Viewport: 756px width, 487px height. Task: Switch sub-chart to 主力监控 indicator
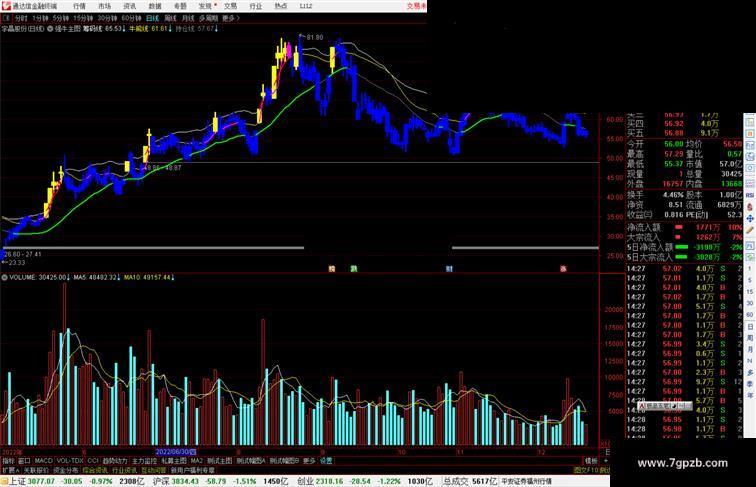(x=144, y=461)
